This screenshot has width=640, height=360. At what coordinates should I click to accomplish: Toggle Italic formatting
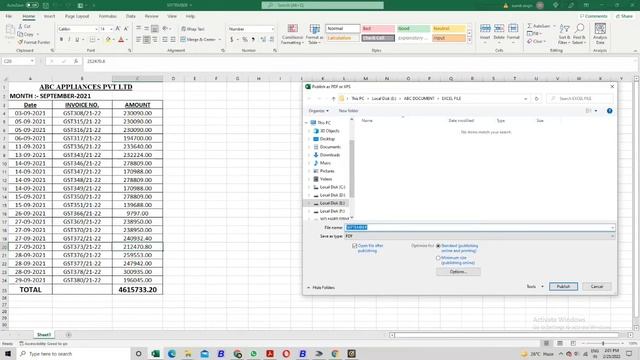pyautogui.click(x=69, y=40)
